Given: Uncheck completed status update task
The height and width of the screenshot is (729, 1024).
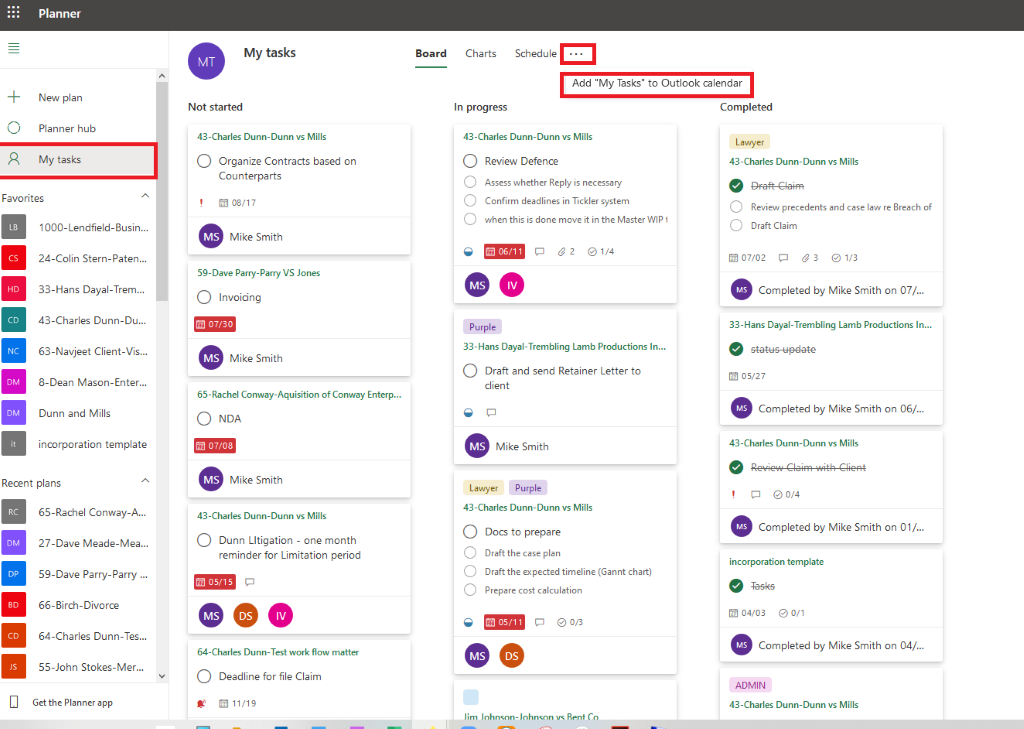Looking at the screenshot, I should pos(736,349).
